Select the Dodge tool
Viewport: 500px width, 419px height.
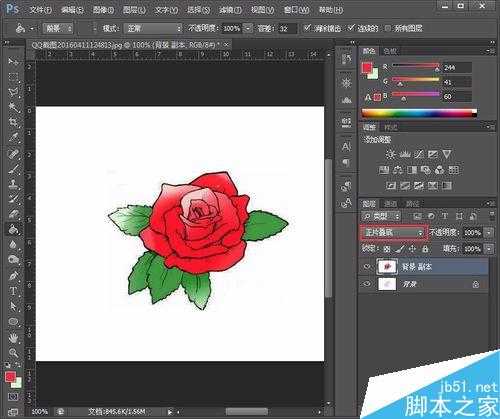(13, 260)
